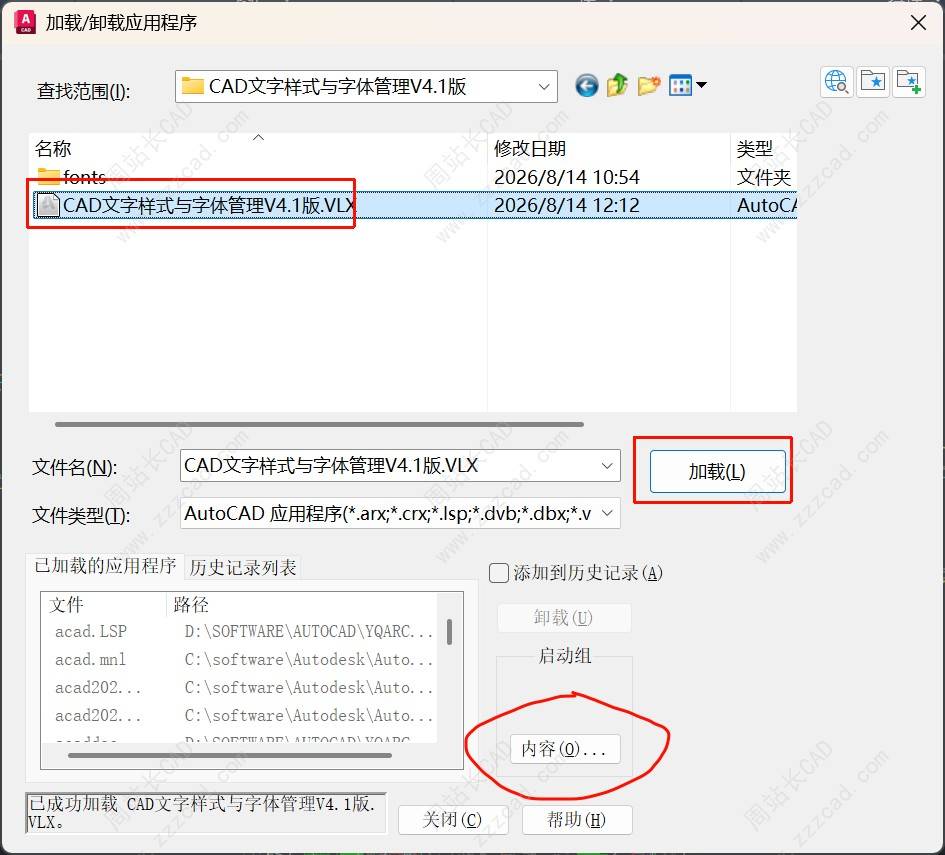Click the back navigation arrow icon
The width and height of the screenshot is (945, 855).
click(x=586, y=86)
